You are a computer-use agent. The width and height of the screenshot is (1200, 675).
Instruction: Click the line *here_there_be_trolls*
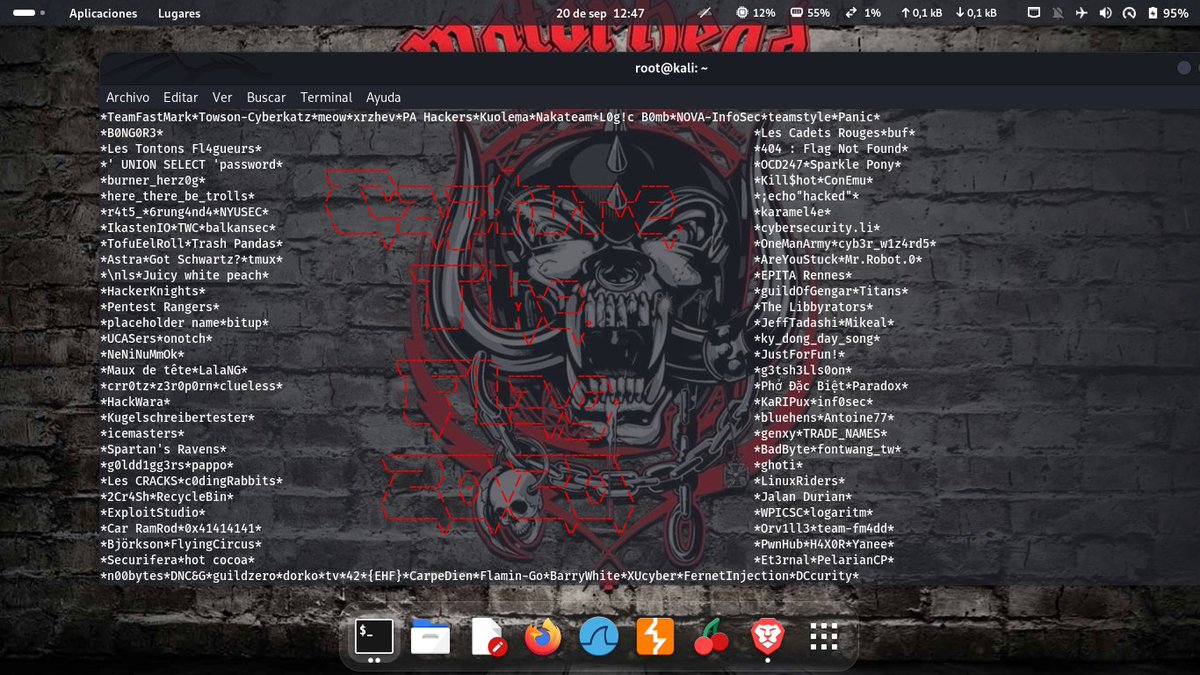[177, 196]
